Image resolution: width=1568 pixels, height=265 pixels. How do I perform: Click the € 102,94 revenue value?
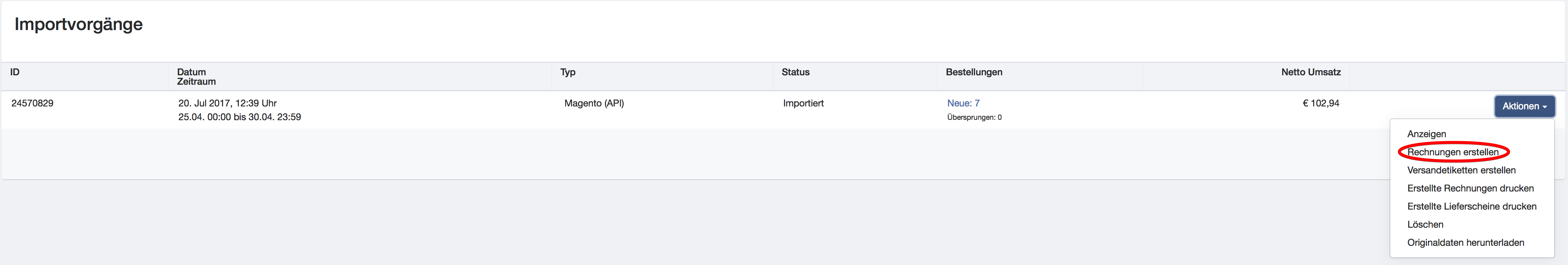(x=1320, y=103)
